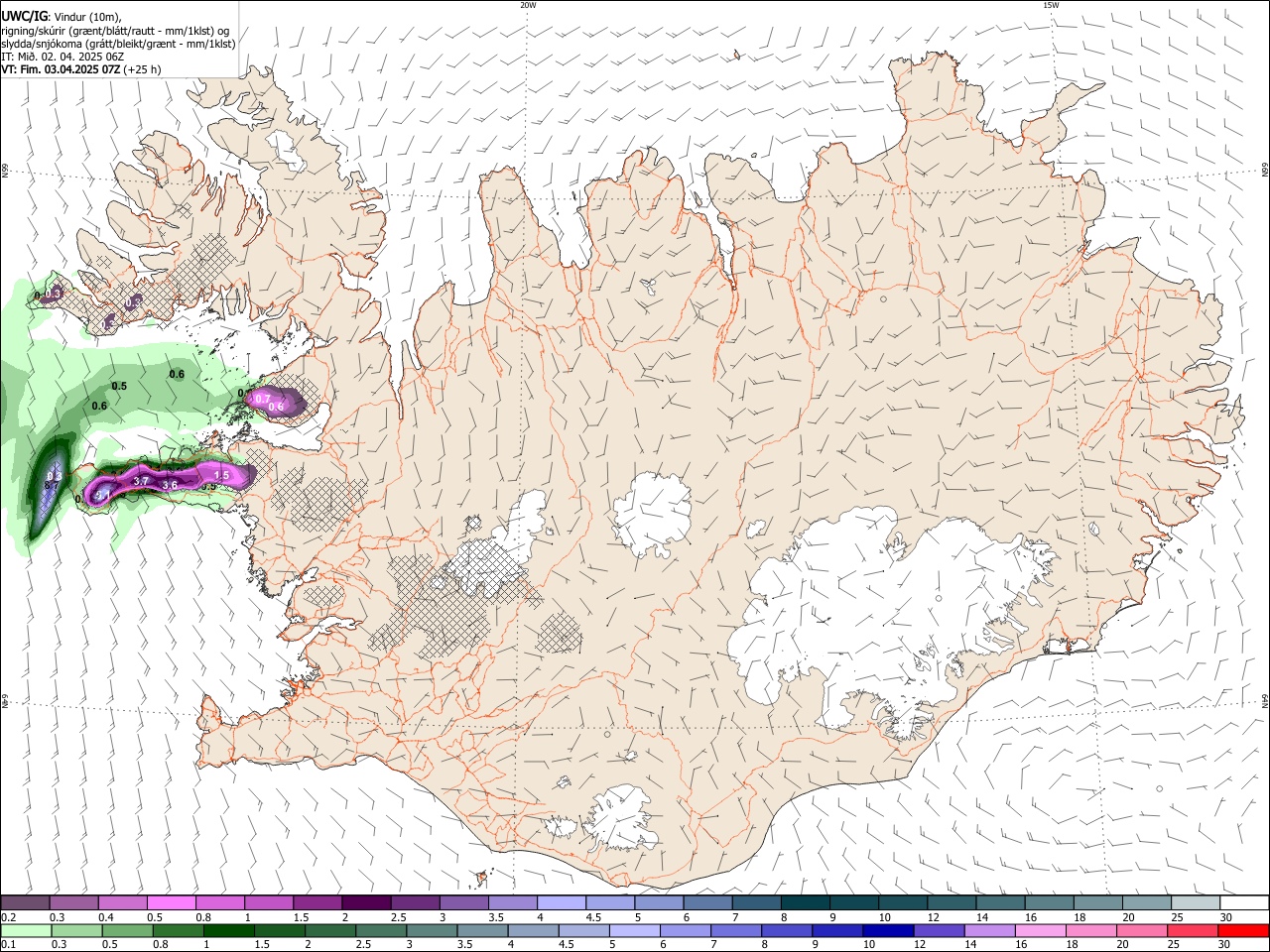Click the pale green 0.1 swatch on the rain scale

(x=25, y=930)
